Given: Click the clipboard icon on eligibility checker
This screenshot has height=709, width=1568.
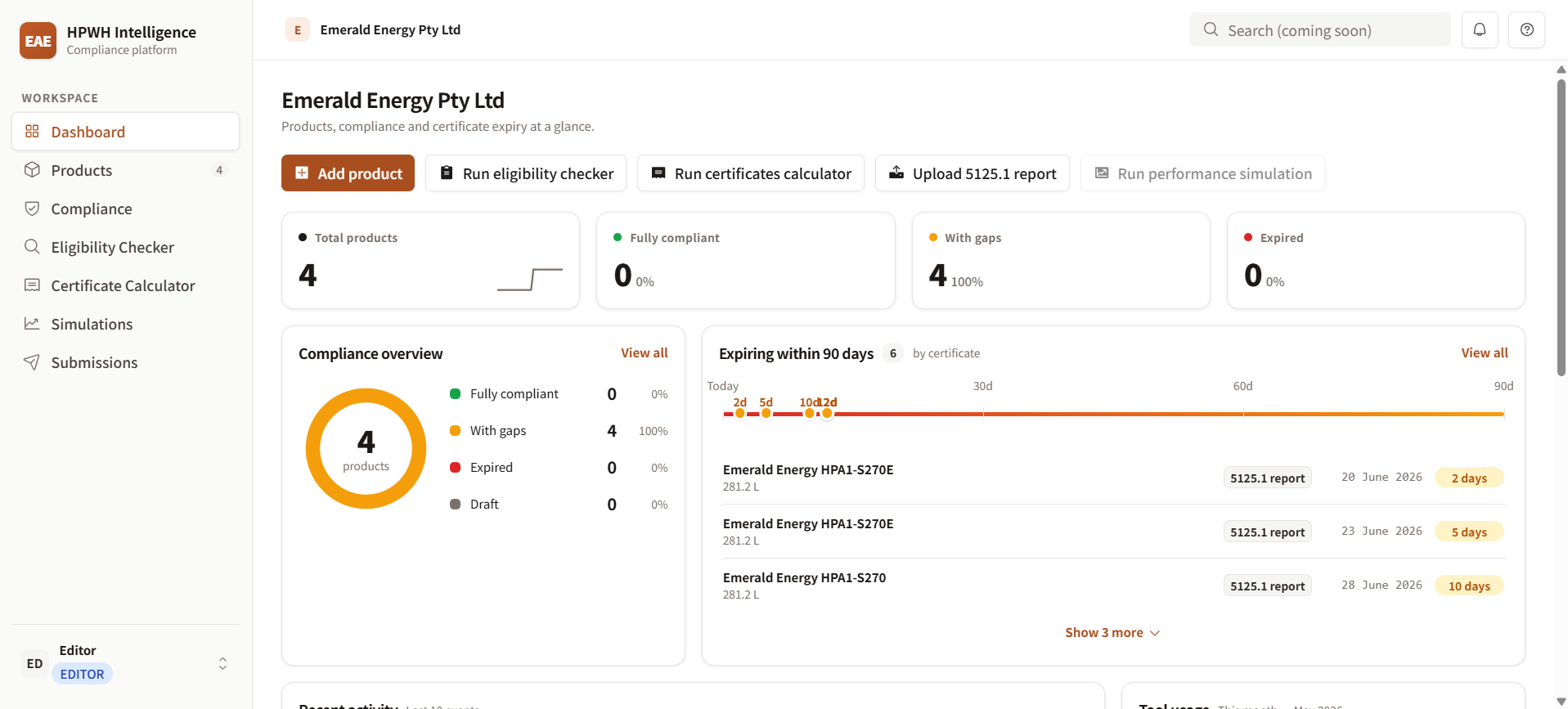Looking at the screenshot, I should [x=447, y=173].
